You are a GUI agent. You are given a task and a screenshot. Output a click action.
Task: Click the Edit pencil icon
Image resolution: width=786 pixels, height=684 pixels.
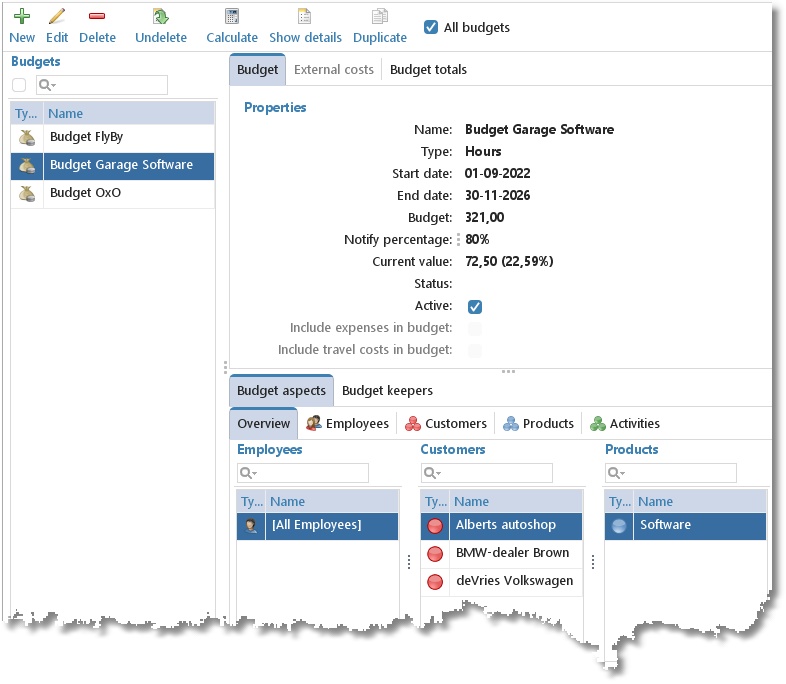point(57,16)
